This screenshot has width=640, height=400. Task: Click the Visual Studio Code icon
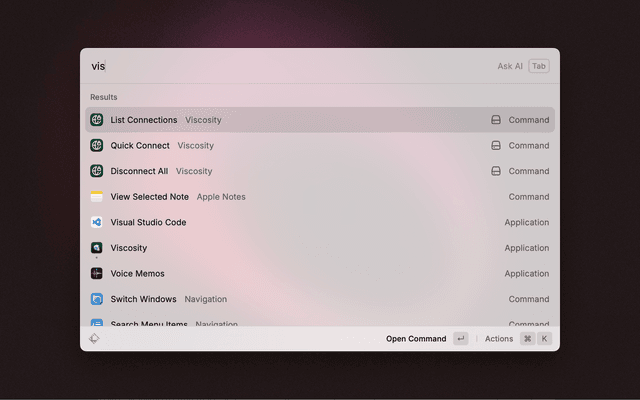click(x=97, y=222)
